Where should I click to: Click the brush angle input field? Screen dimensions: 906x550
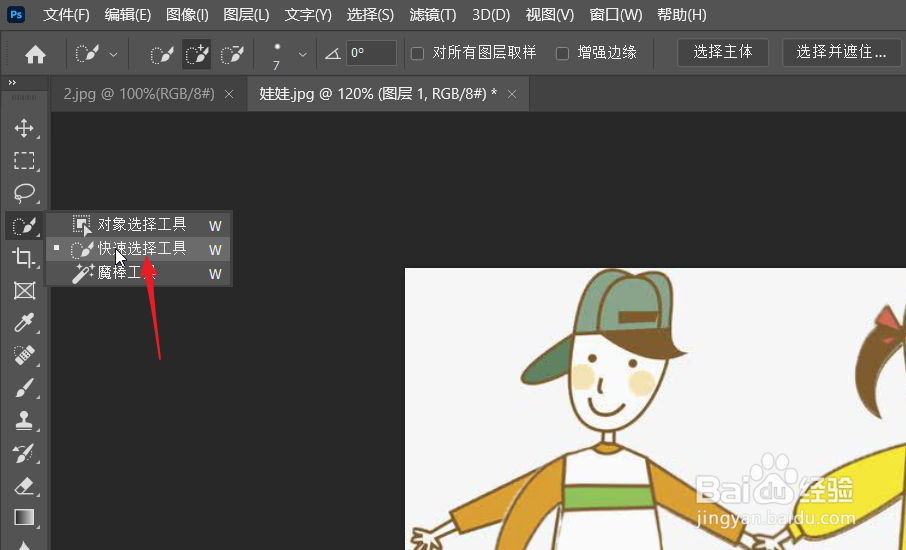pyautogui.click(x=372, y=53)
